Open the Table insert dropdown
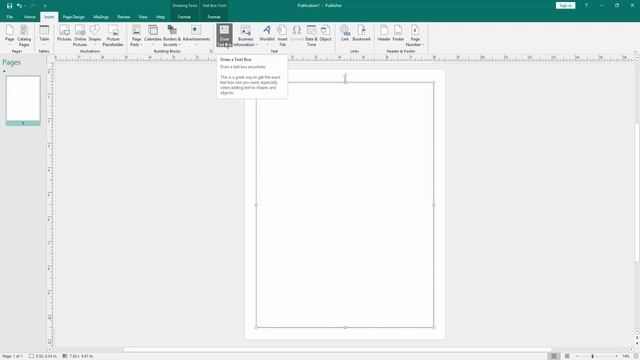 click(x=44, y=36)
